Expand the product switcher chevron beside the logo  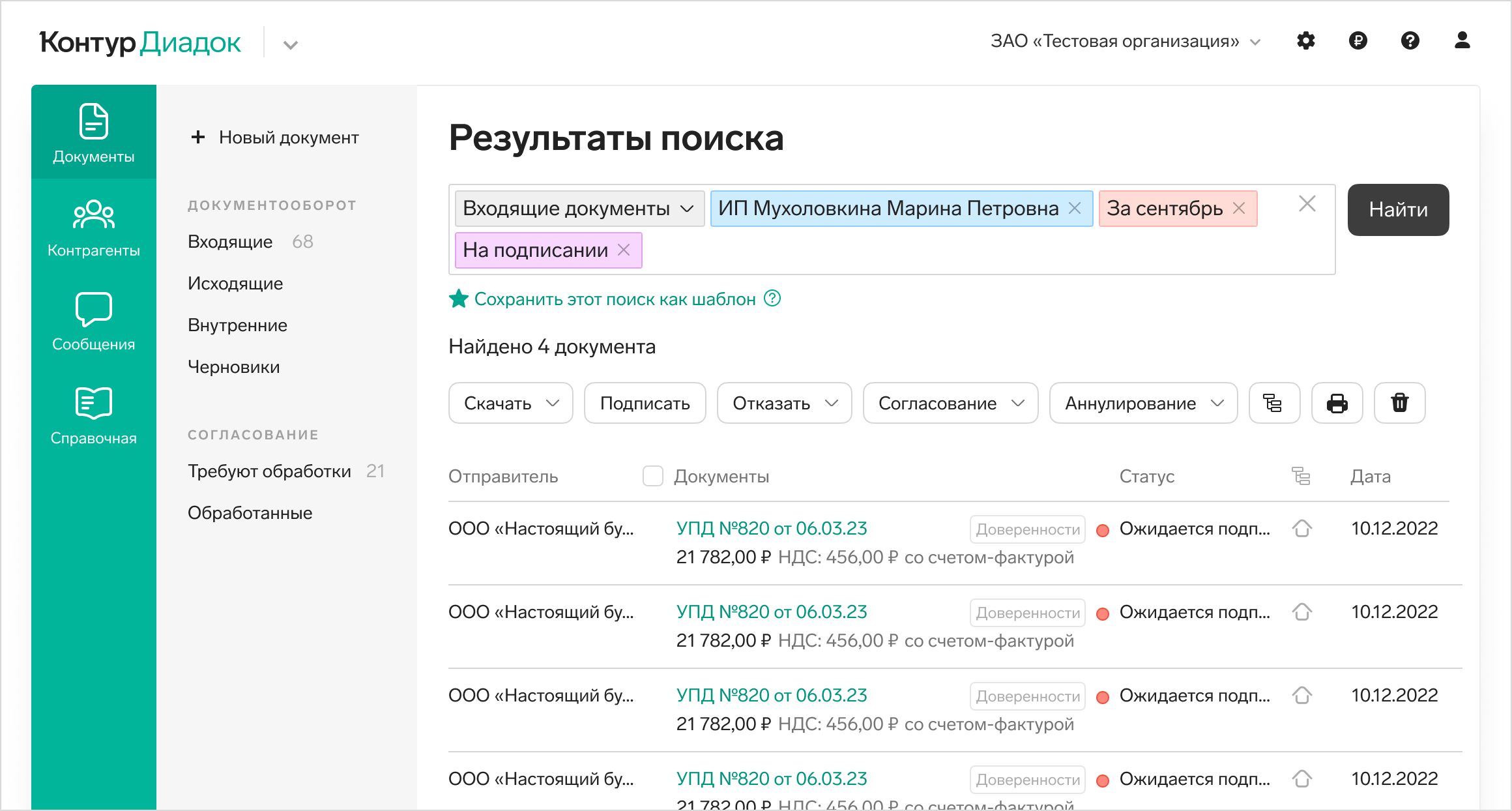coord(291,45)
